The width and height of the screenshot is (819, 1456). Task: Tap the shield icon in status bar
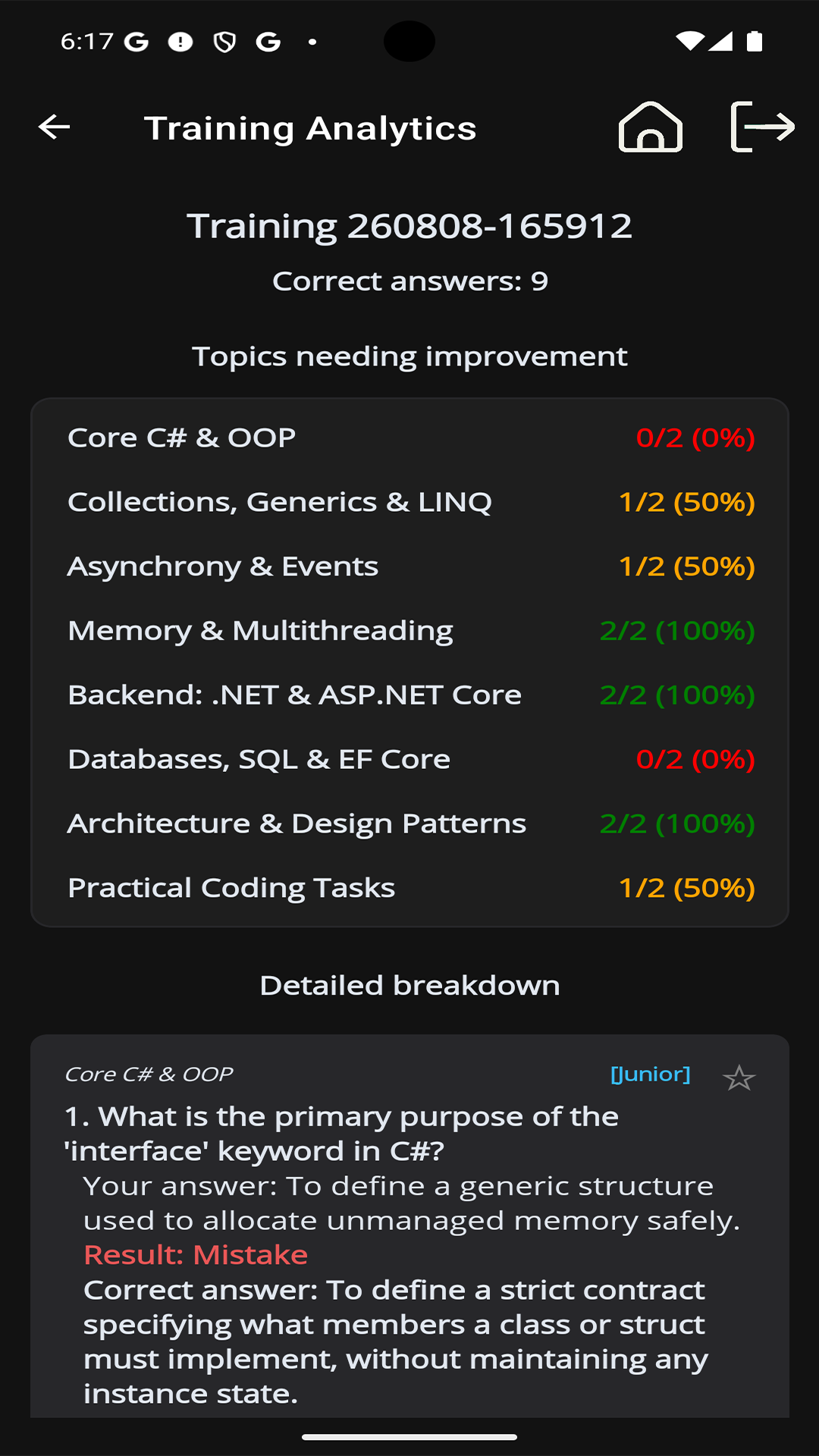pyautogui.click(x=224, y=42)
